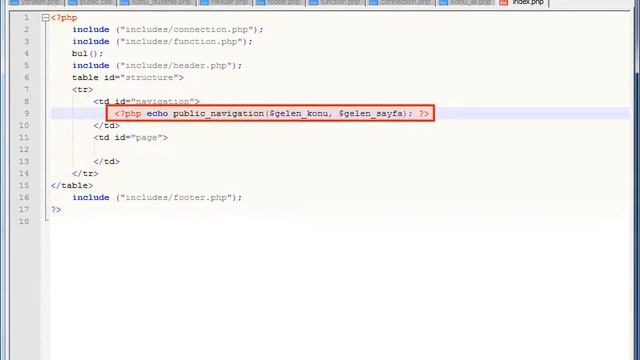
Task: Place cursor on empty line 12
Action: tap(340, 149)
